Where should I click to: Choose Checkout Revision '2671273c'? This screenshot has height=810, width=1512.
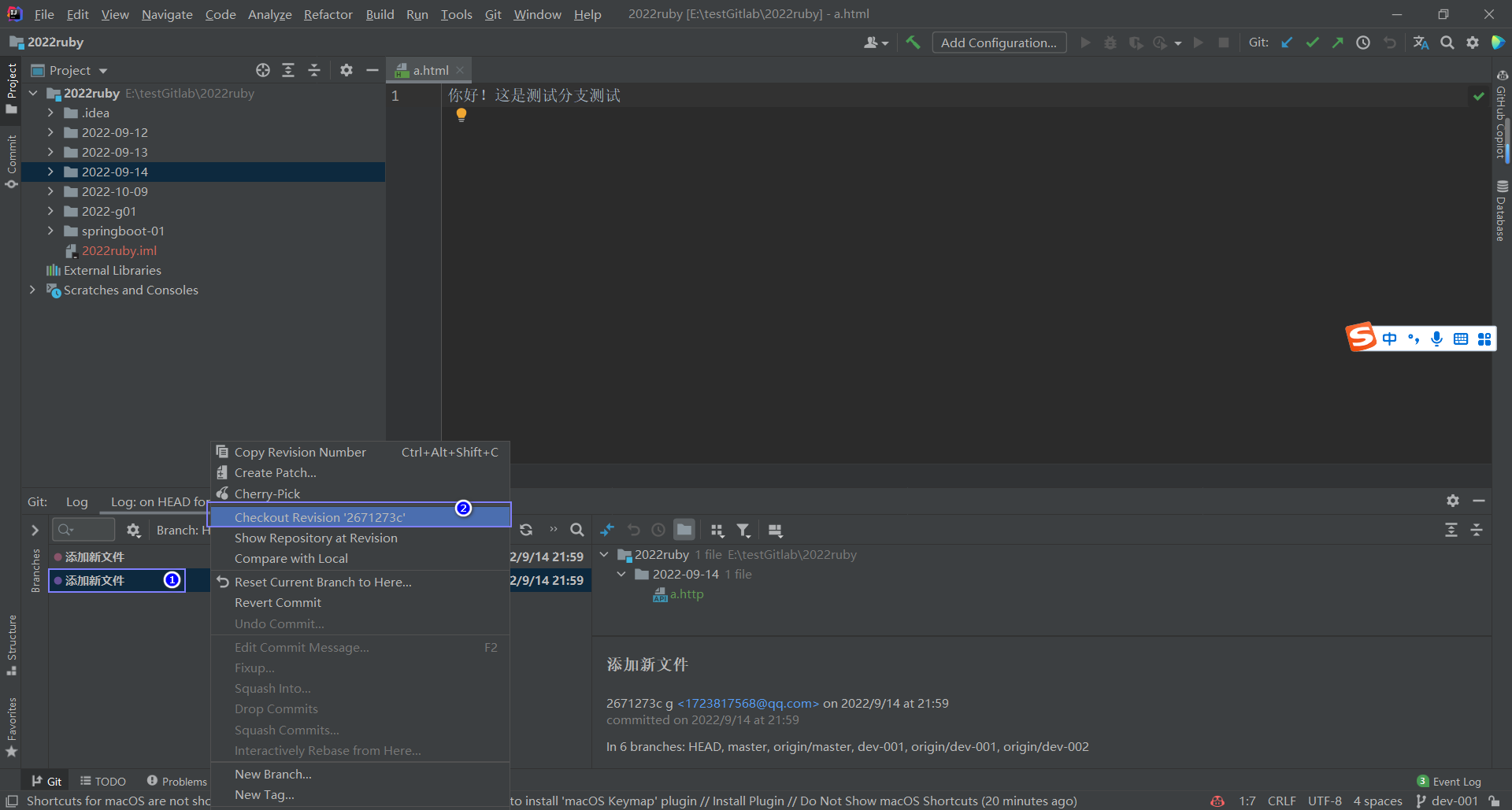tap(360, 516)
